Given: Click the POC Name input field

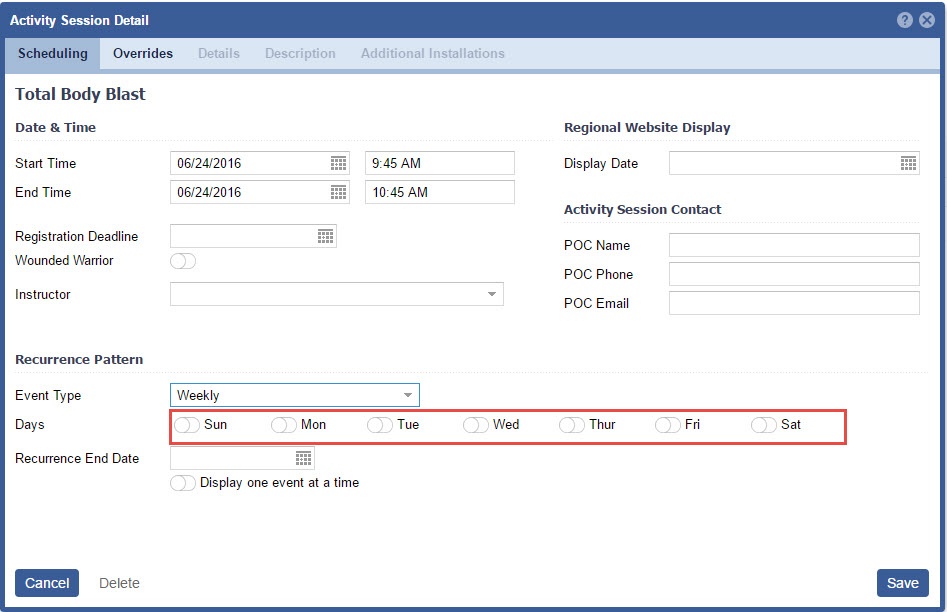Looking at the screenshot, I should (793, 245).
